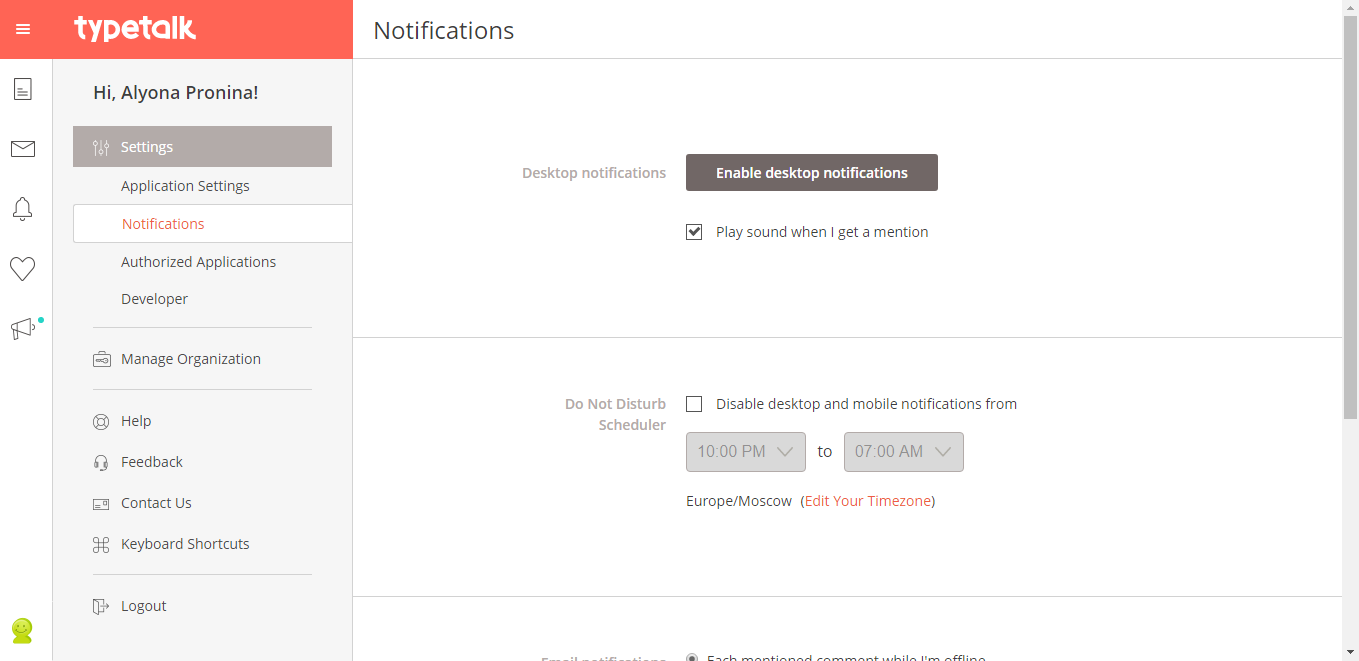Click the bell notifications icon
The image size is (1359, 661).
coord(22,209)
